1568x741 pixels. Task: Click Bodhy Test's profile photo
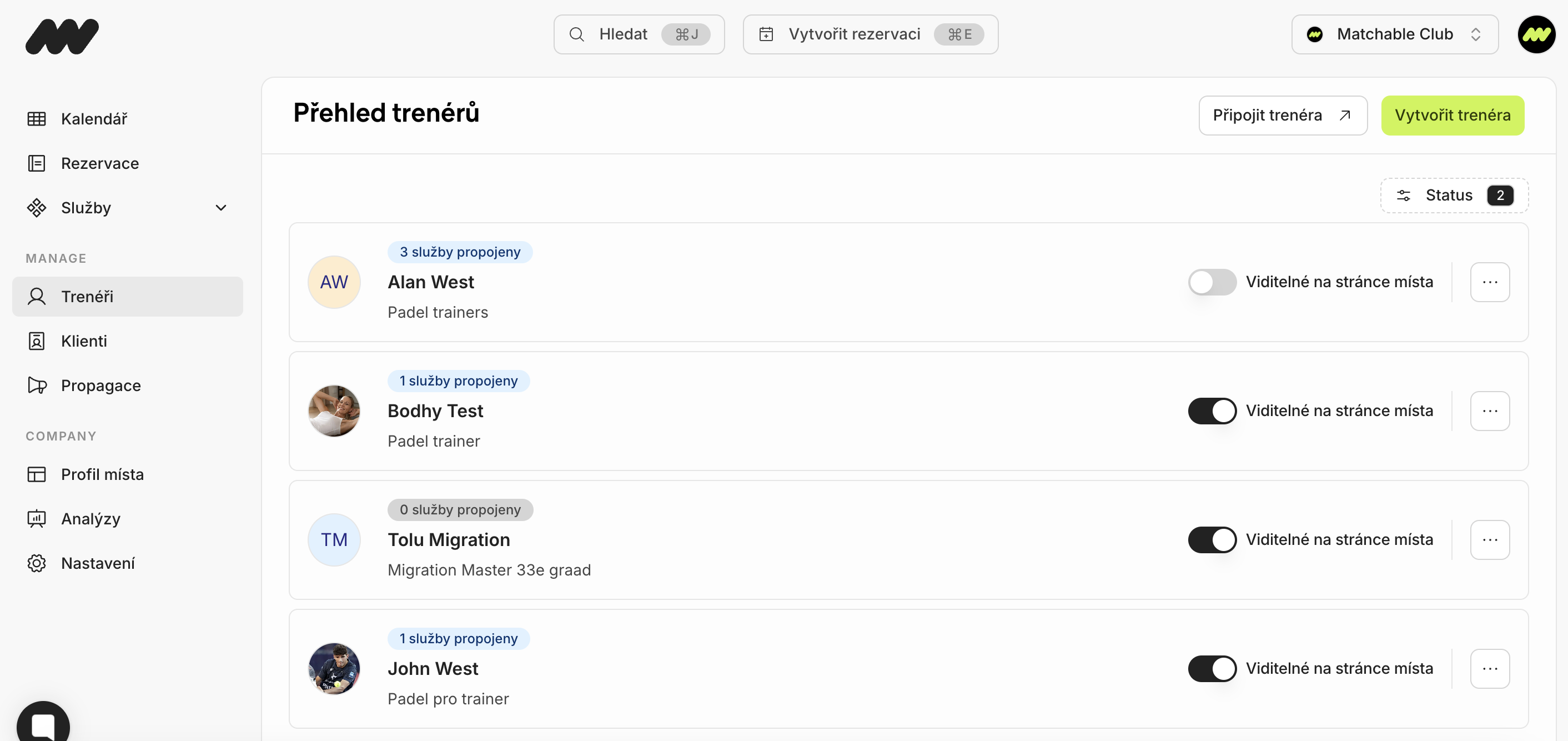pos(334,411)
